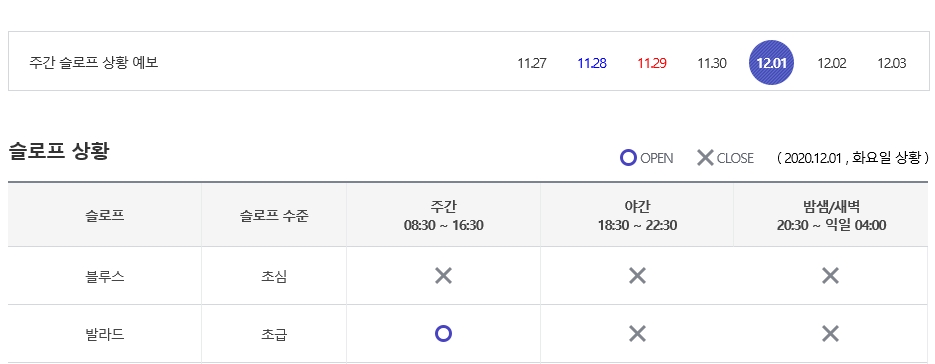Click 블루스 night session X icon

coord(637,276)
